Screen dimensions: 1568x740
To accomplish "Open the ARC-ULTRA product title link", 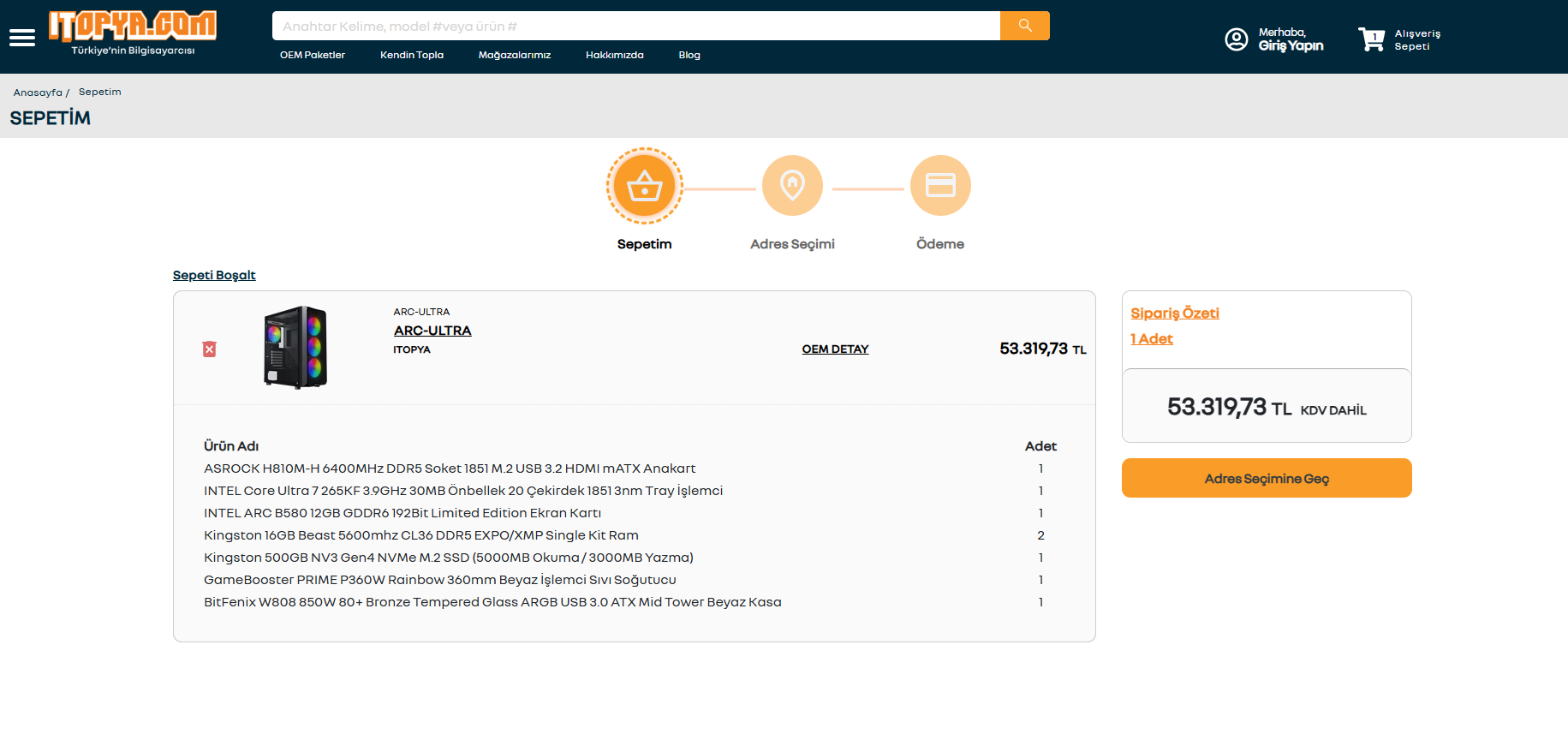I will pyautogui.click(x=432, y=331).
